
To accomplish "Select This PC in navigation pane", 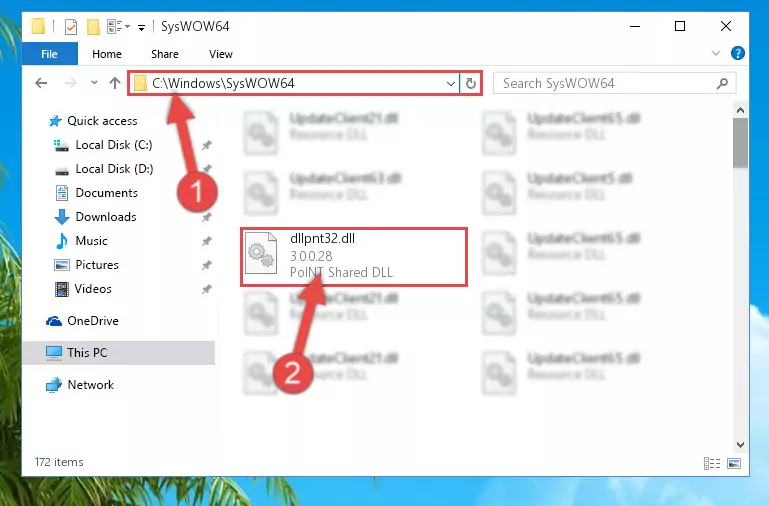I will pyautogui.click(x=87, y=353).
